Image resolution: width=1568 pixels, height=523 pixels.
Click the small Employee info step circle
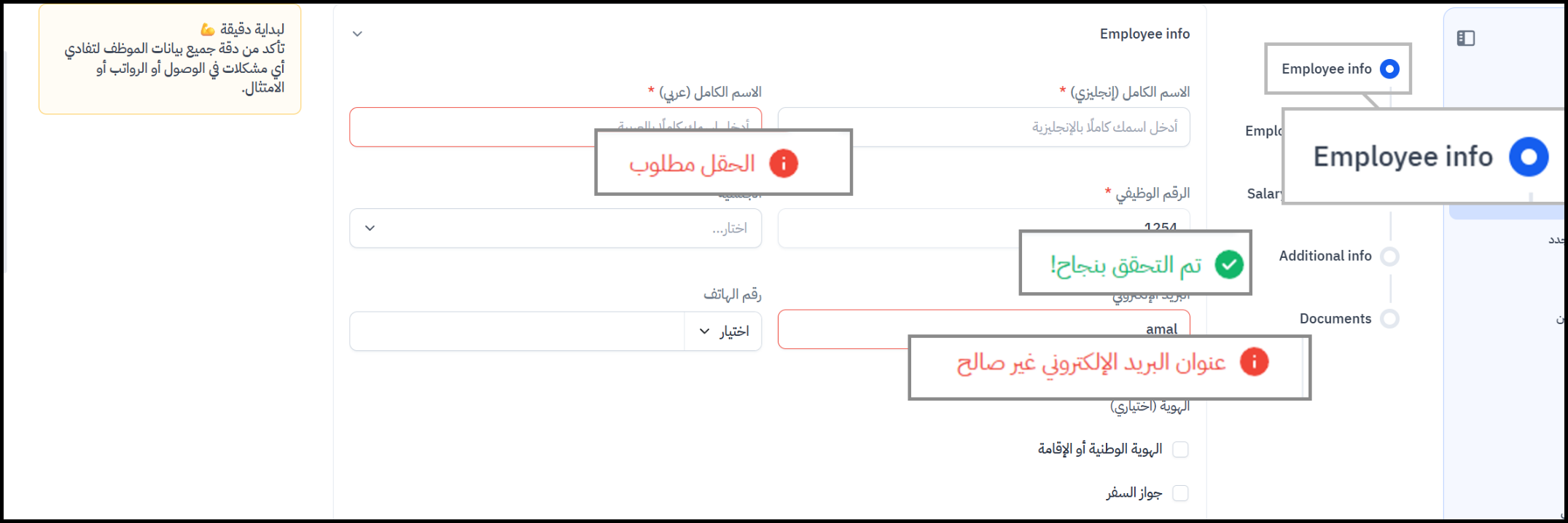coord(1389,69)
